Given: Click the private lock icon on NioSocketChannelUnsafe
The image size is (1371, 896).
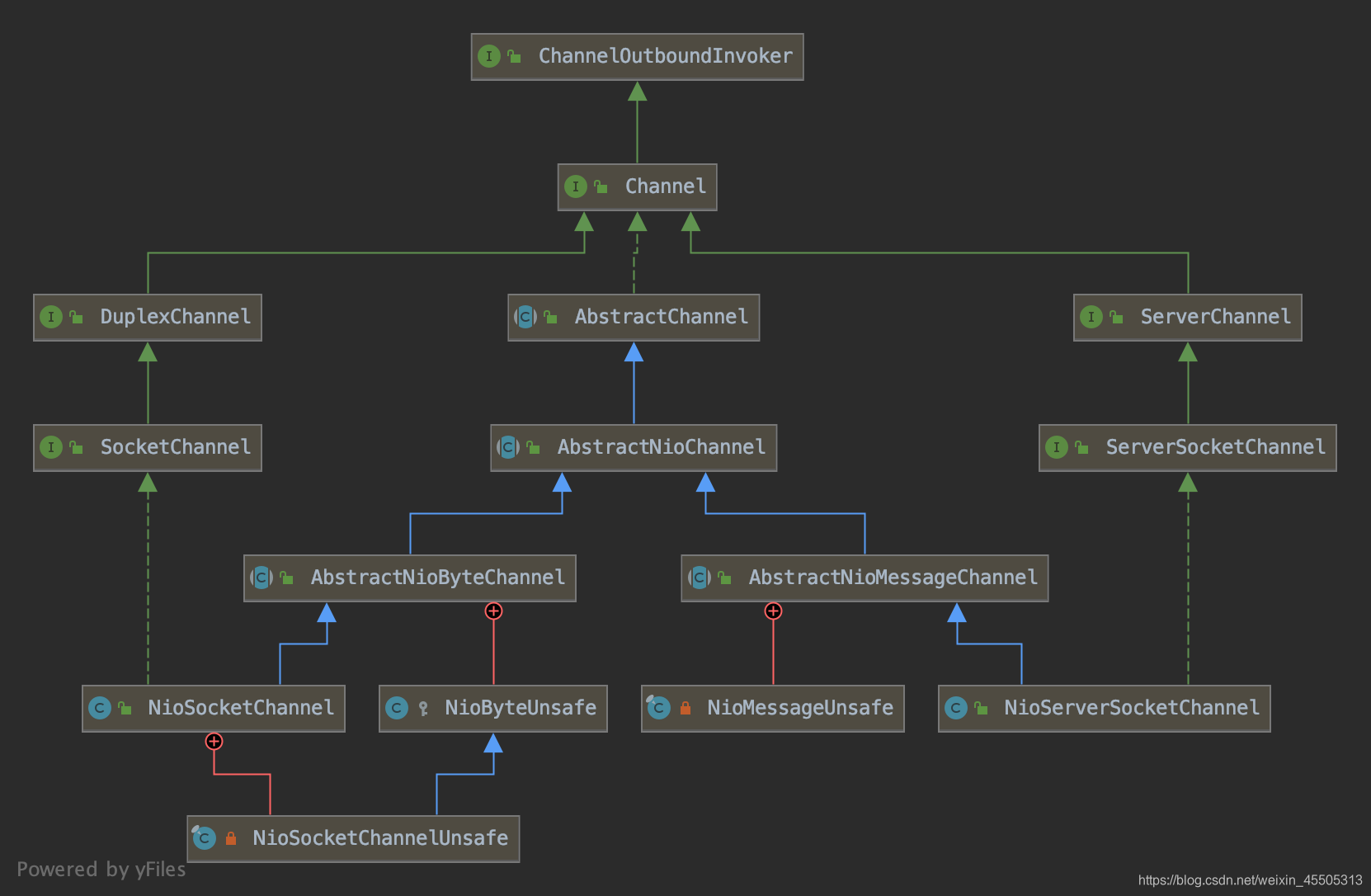Looking at the screenshot, I should click(231, 838).
